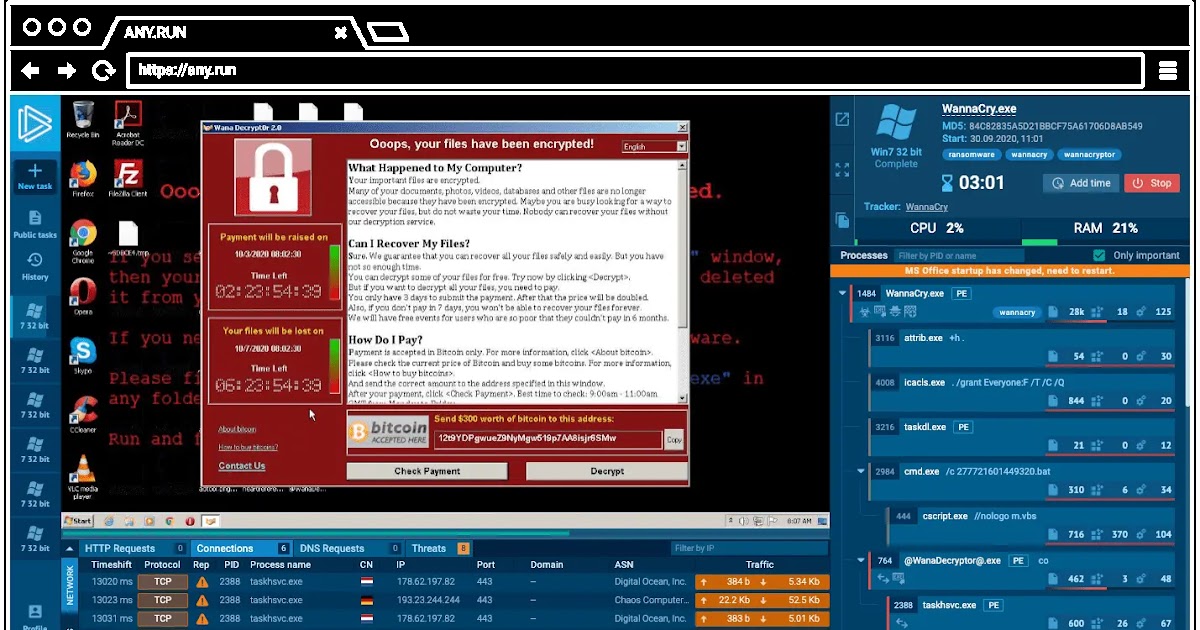Collapse the cmd.exe process node
The image size is (1200, 630).
[860, 471]
